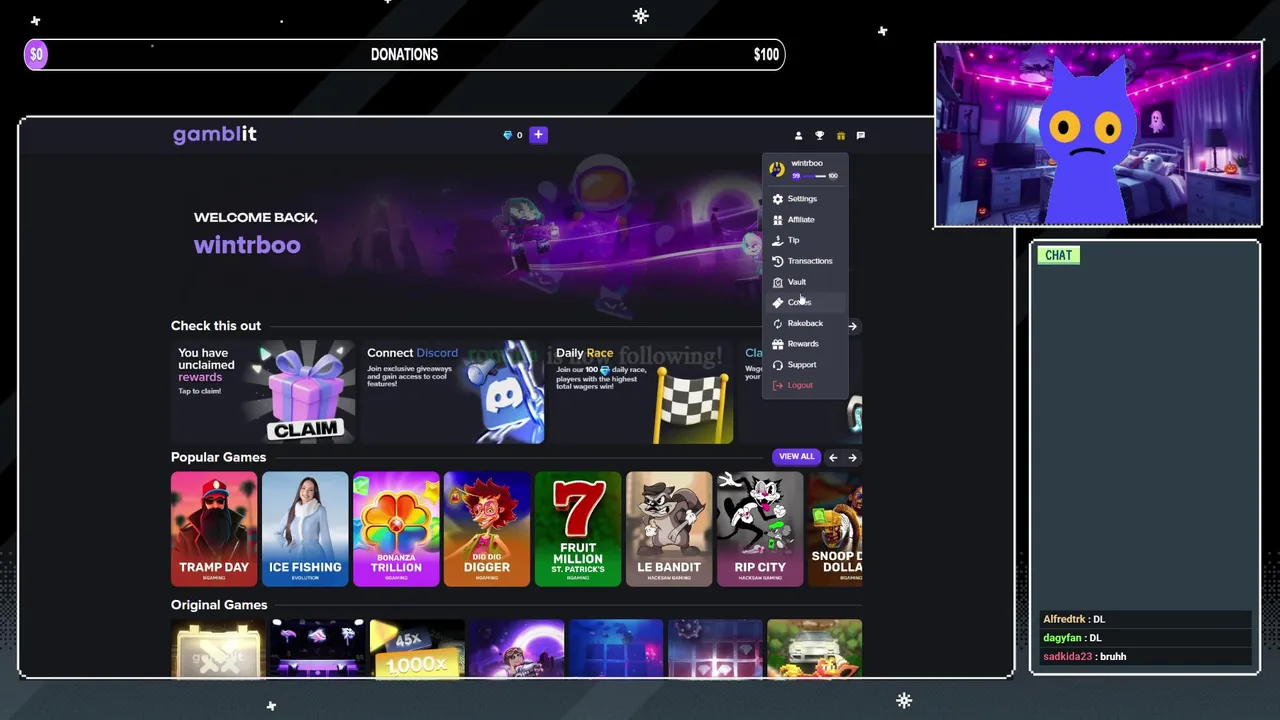Screen dimensions: 1280x720
Task: Click the Popular Games heading
Action: point(218,457)
